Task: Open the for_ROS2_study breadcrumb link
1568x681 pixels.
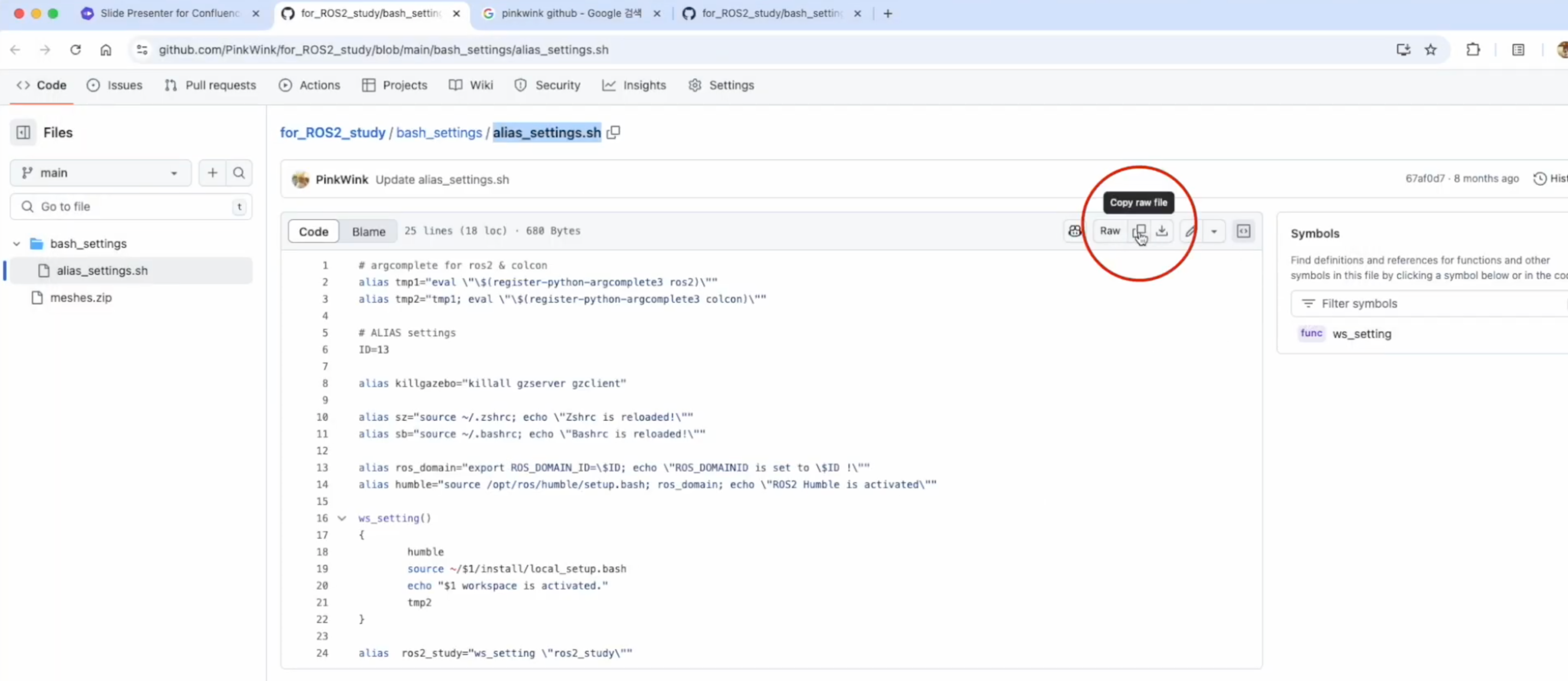Action: [x=332, y=132]
